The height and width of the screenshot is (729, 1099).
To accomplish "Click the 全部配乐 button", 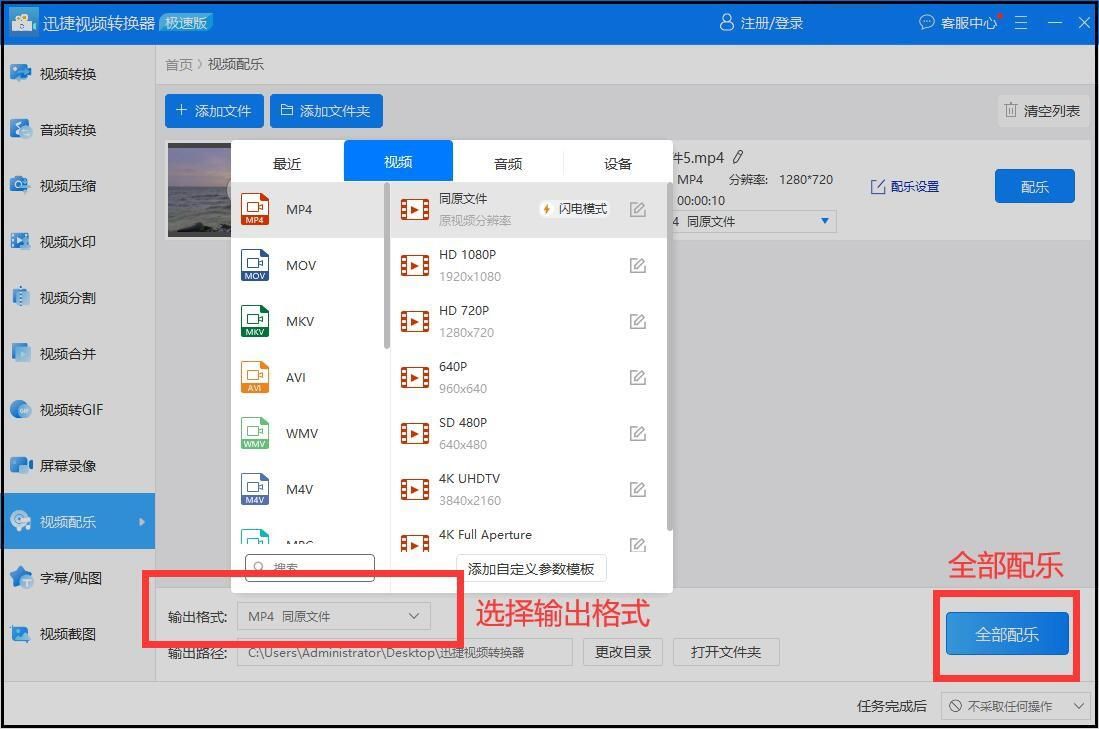I will click(x=1006, y=634).
